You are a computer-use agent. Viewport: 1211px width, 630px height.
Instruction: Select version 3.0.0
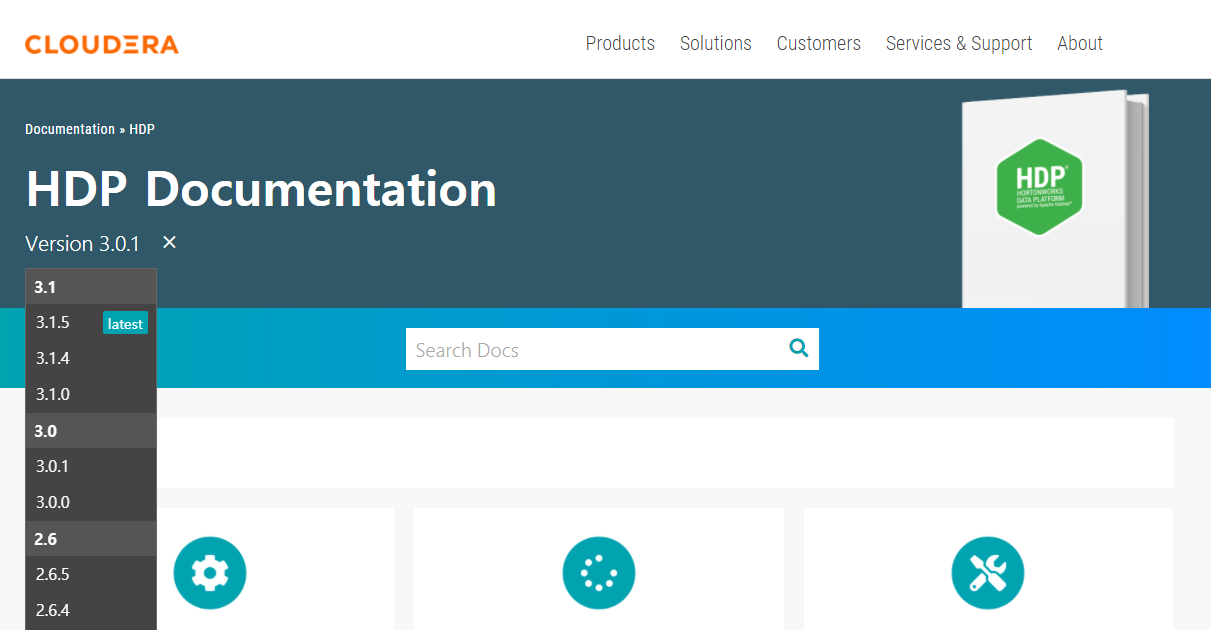pyautogui.click(x=91, y=502)
